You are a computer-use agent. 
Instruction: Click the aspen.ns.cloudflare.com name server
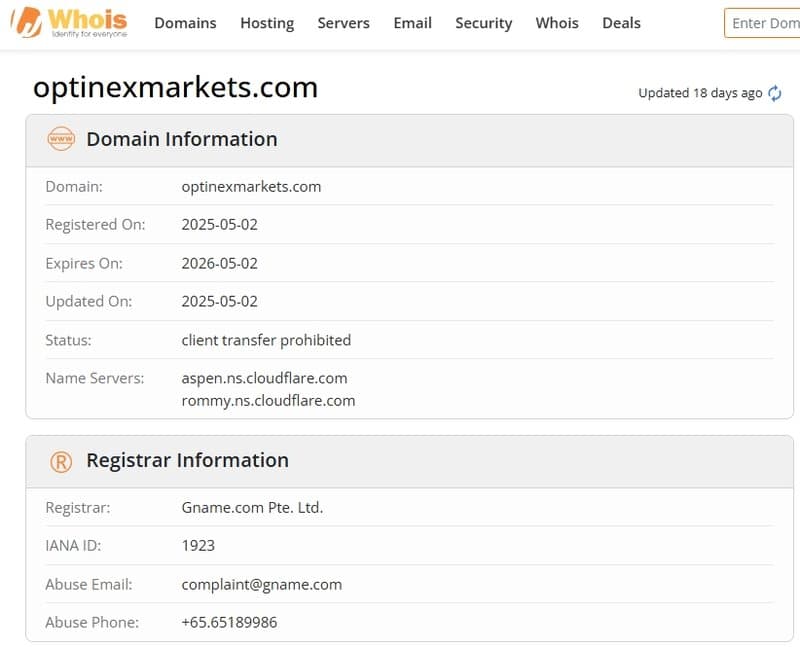pos(264,378)
